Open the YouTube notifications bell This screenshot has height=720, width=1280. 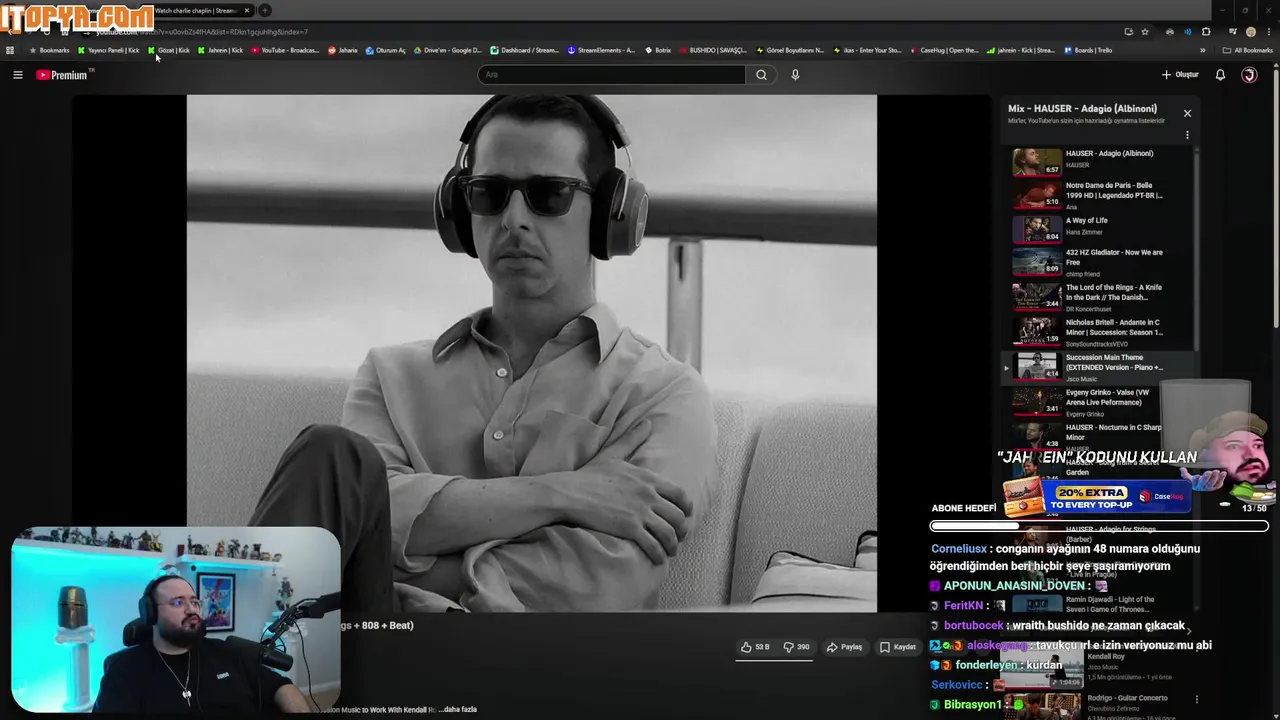tap(1220, 75)
